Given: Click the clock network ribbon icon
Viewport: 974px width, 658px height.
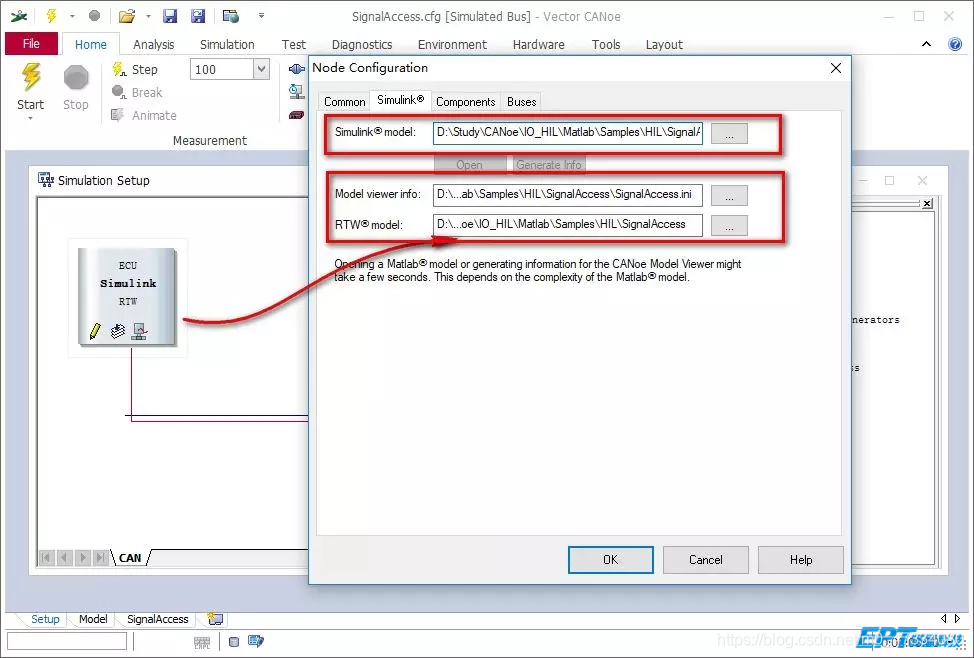Looking at the screenshot, I should 297,92.
